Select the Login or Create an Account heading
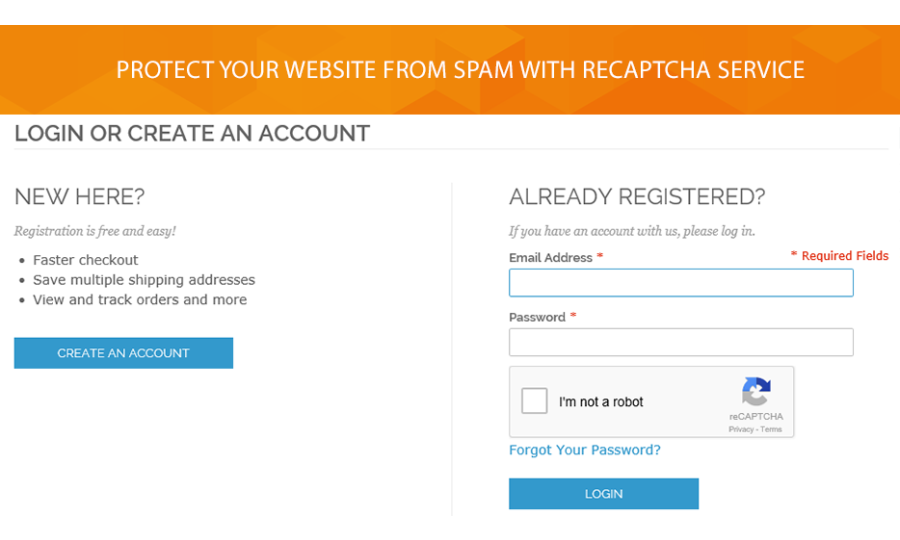 coord(192,133)
